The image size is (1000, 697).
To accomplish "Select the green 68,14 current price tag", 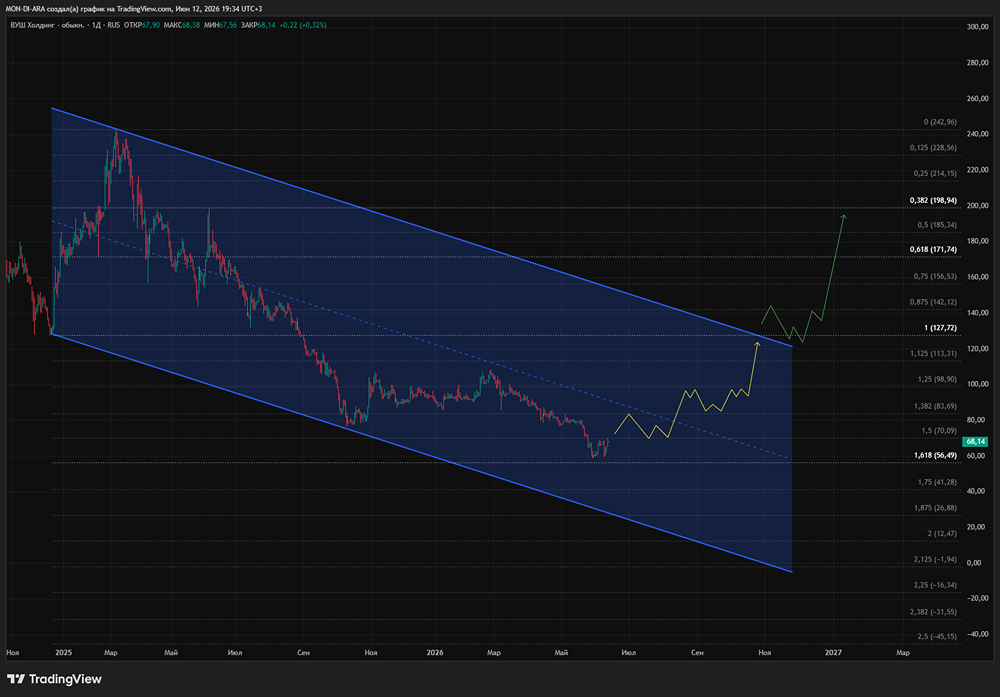I will (x=975, y=441).
